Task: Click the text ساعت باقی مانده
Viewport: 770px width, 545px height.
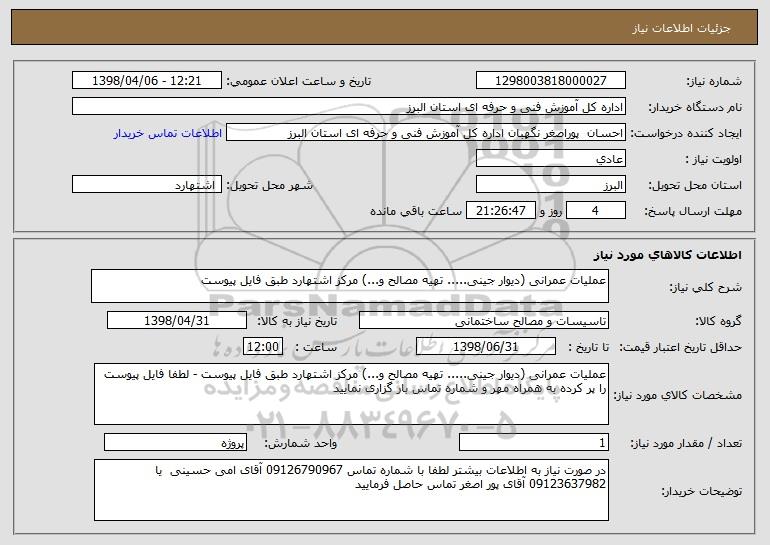Action: (416, 211)
